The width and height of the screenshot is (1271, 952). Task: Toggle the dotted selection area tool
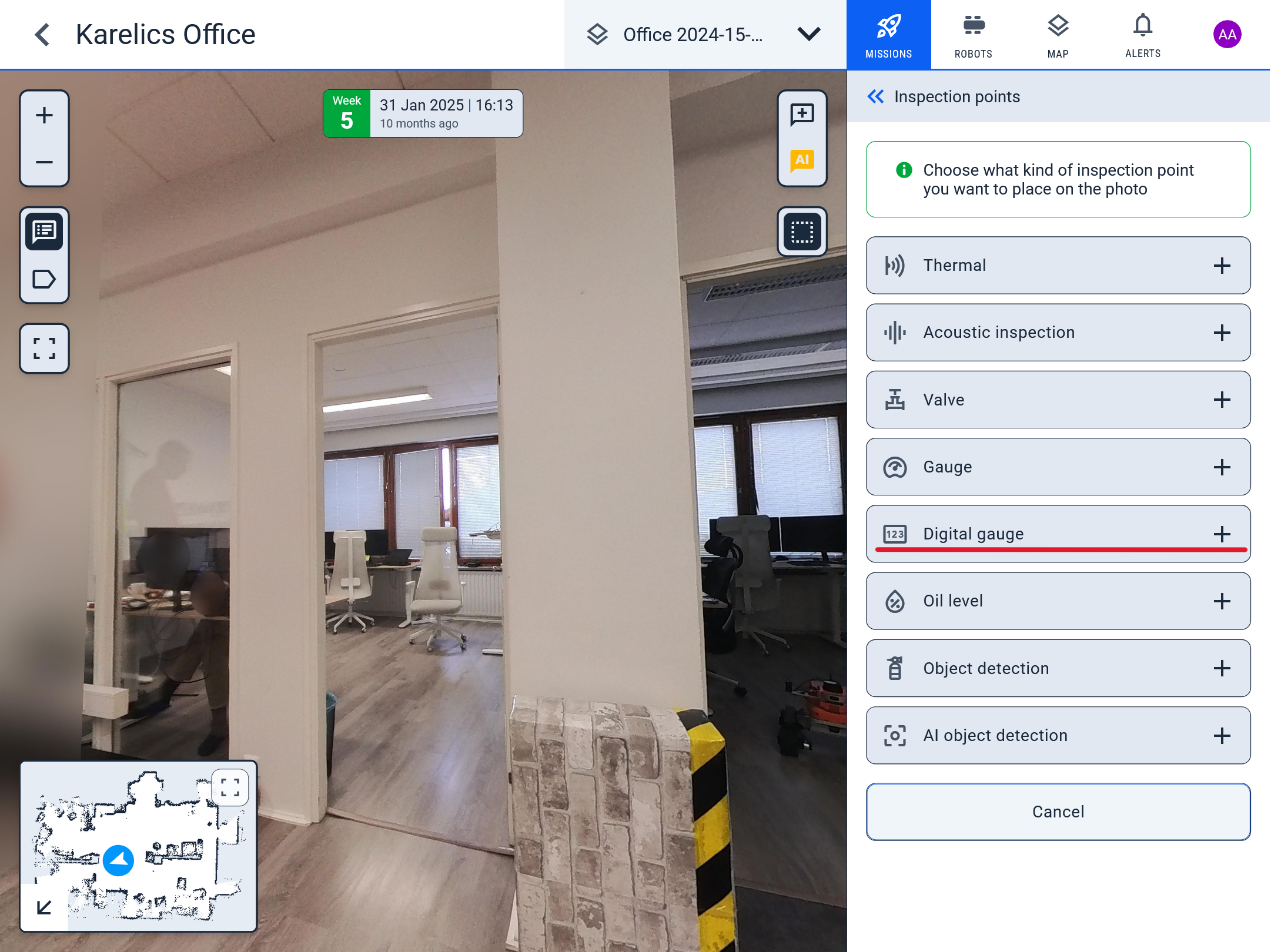pos(802,232)
